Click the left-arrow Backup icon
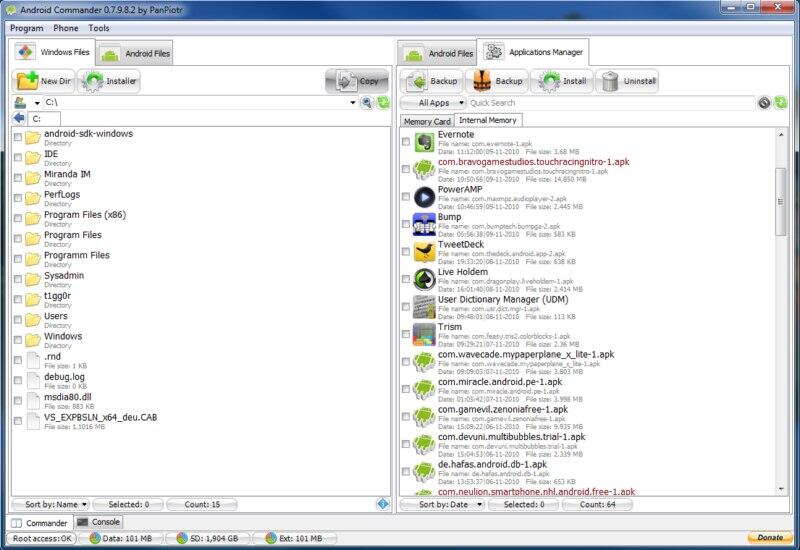The height and width of the screenshot is (550, 800). (x=416, y=81)
